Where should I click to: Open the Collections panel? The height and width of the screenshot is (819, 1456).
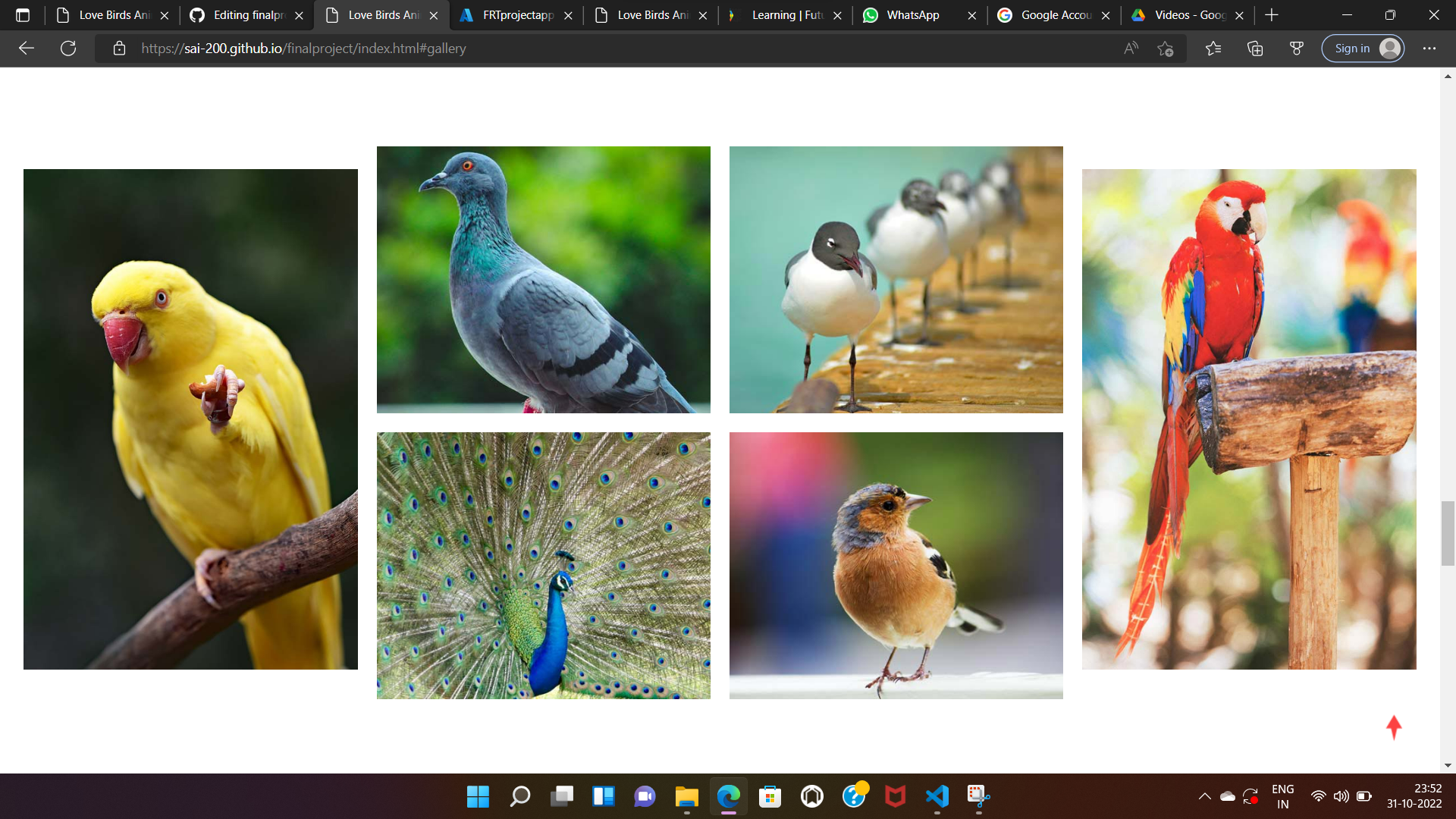coord(1255,48)
